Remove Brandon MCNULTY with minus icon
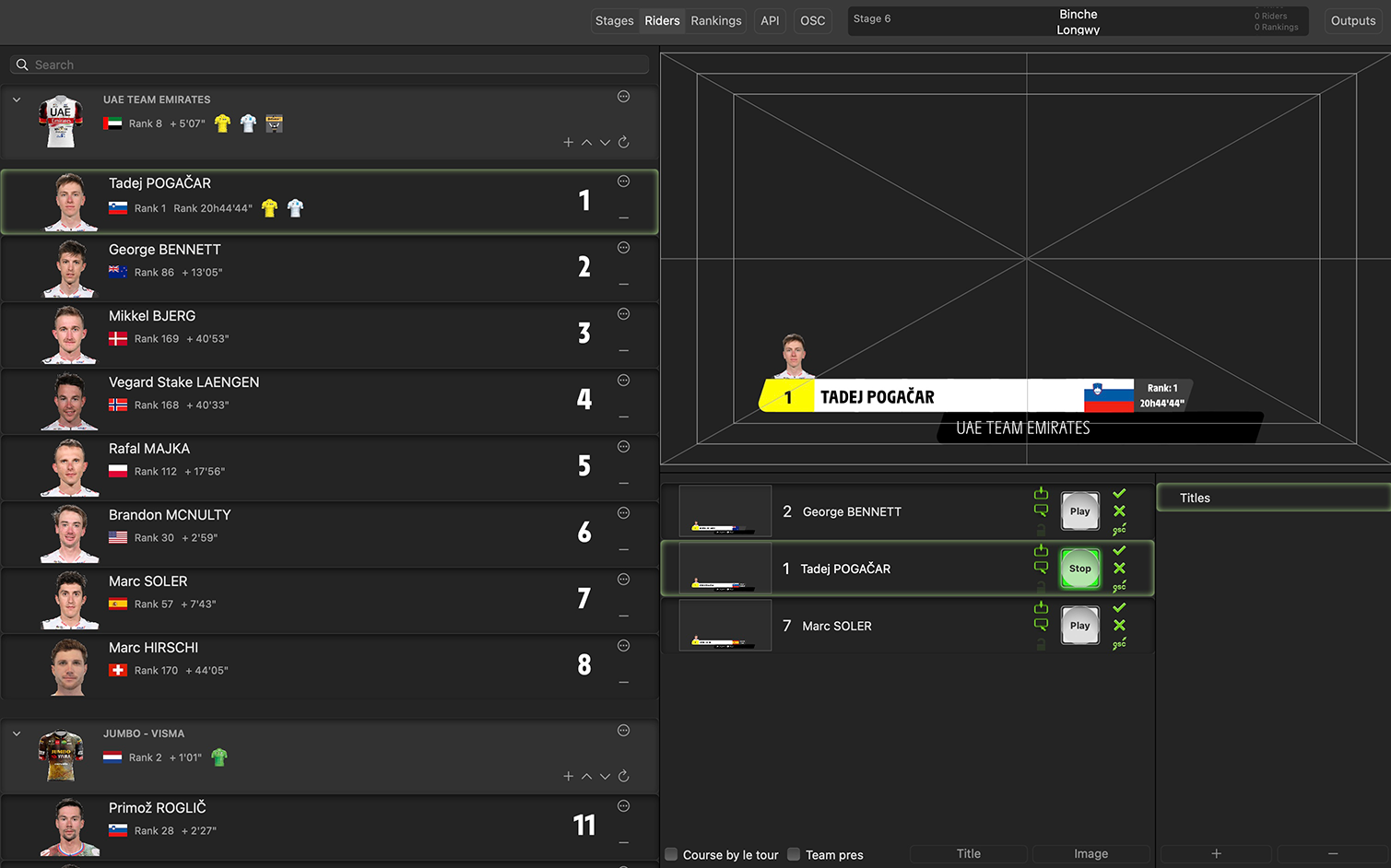The image size is (1391, 868). click(x=624, y=550)
